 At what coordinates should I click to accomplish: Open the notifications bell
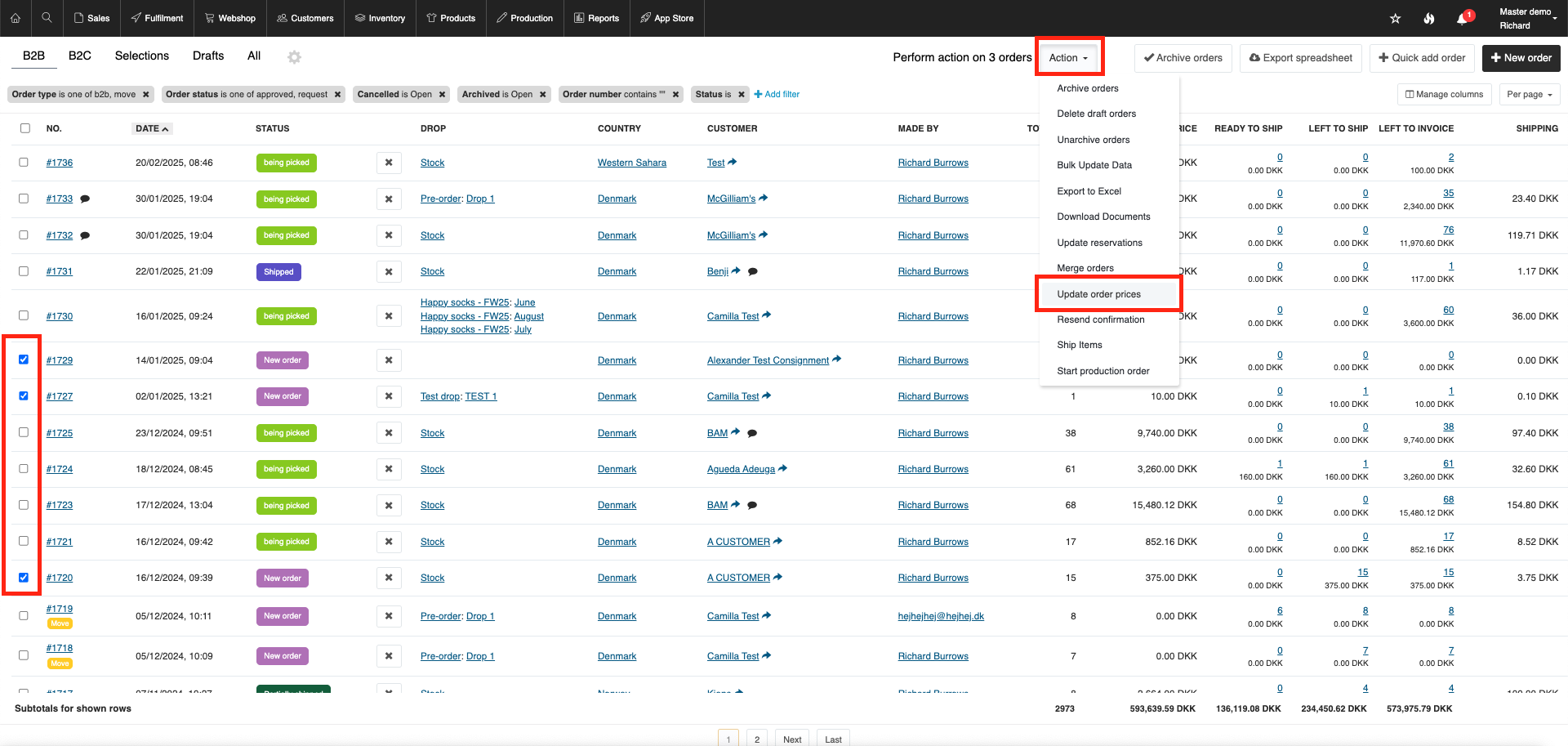tap(1462, 18)
